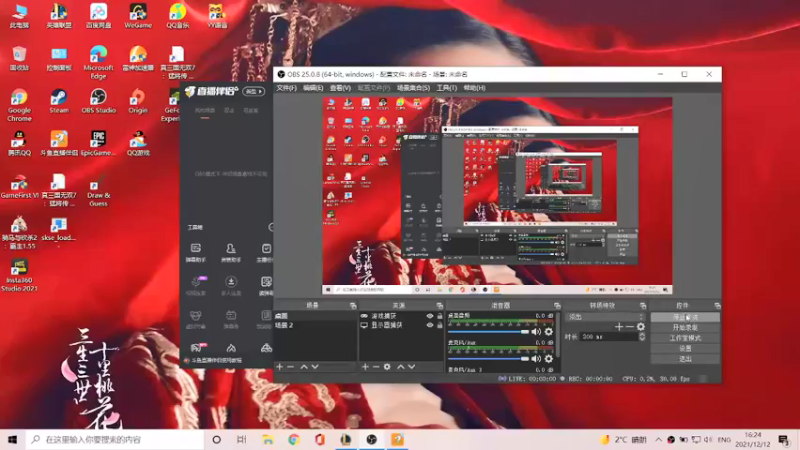Pop out the 来源 dock with its float icon

coord(440,306)
